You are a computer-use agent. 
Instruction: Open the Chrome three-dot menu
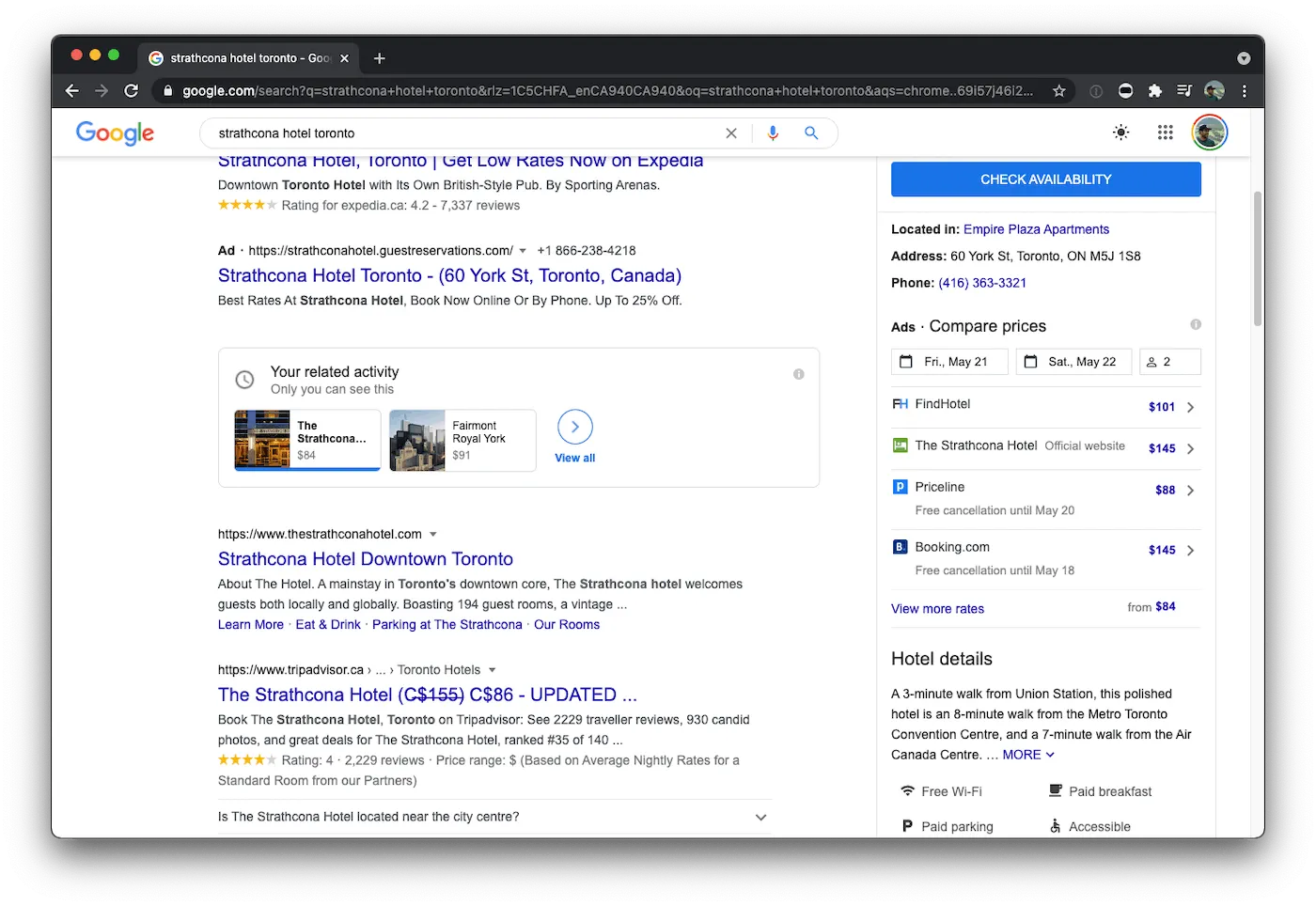tap(1245, 91)
